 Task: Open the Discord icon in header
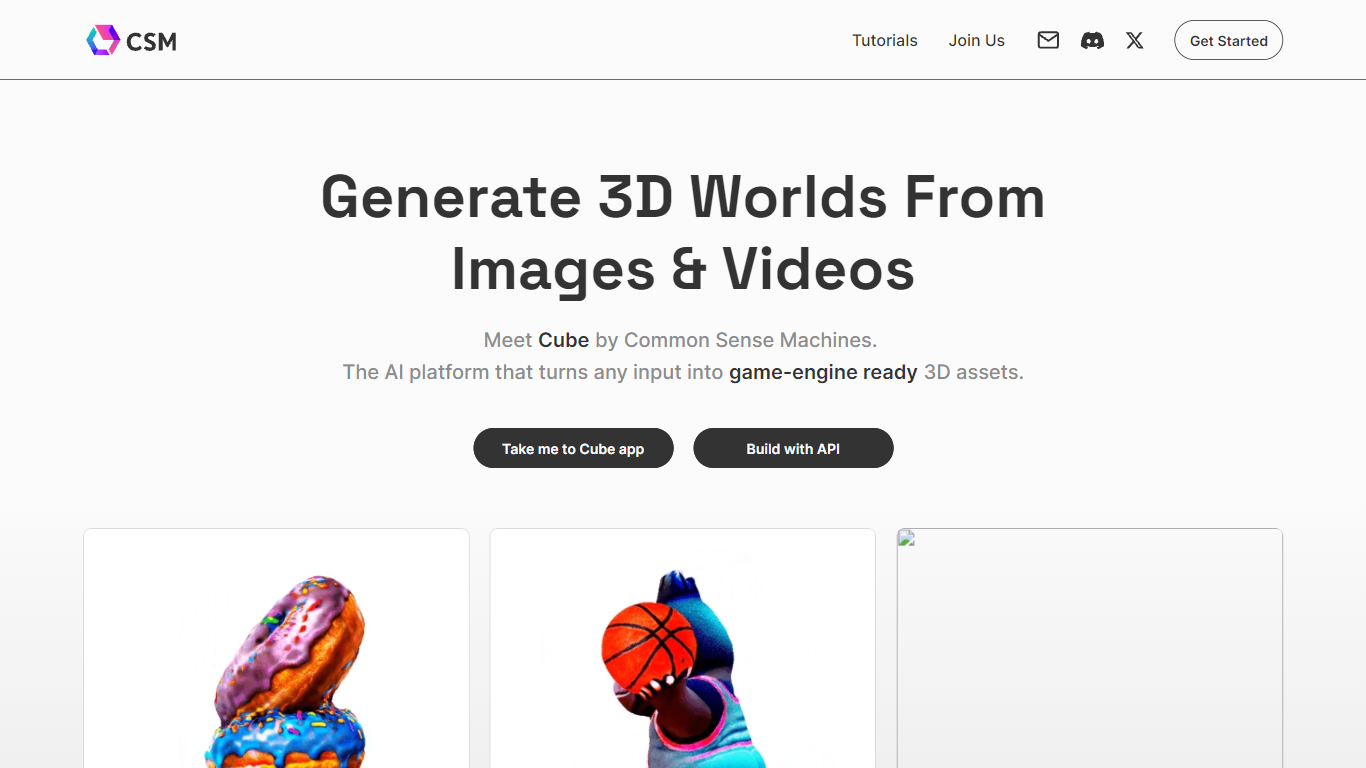(x=1092, y=41)
